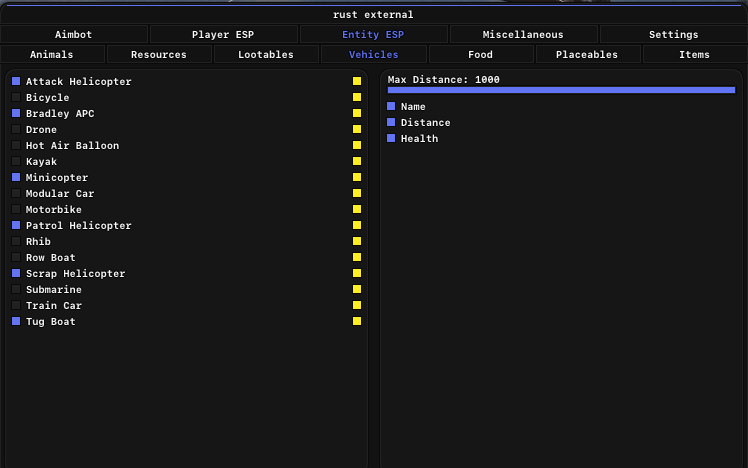Check the Hot Air Balloon checkbox
The image size is (748, 468).
pyautogui.click(x=16, y=145)
